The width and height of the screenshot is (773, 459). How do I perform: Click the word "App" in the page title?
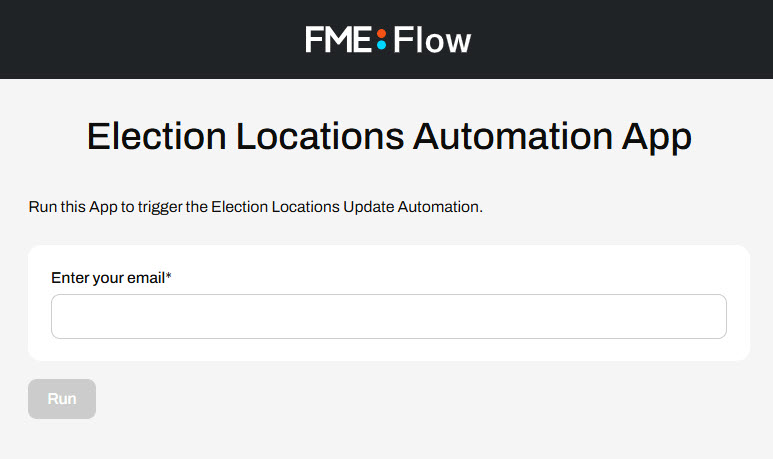tap(657, 138)
